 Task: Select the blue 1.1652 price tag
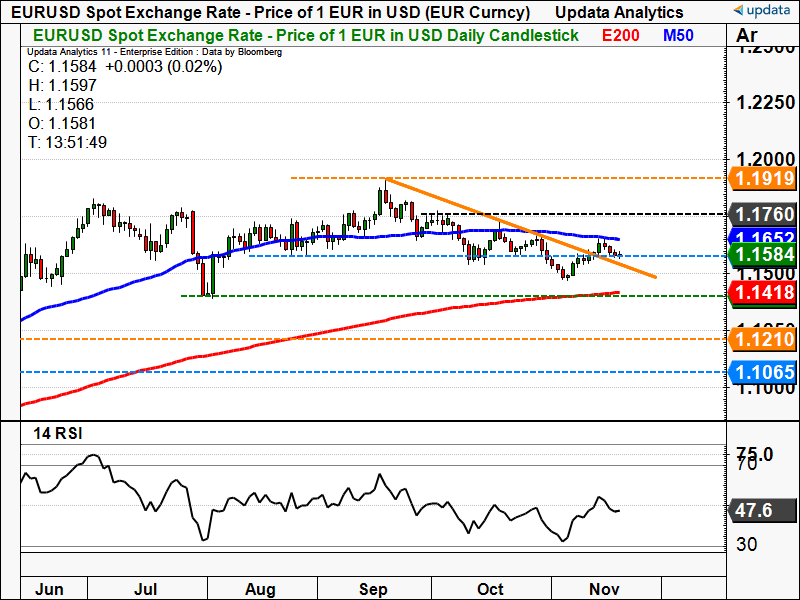click(763, 237)
